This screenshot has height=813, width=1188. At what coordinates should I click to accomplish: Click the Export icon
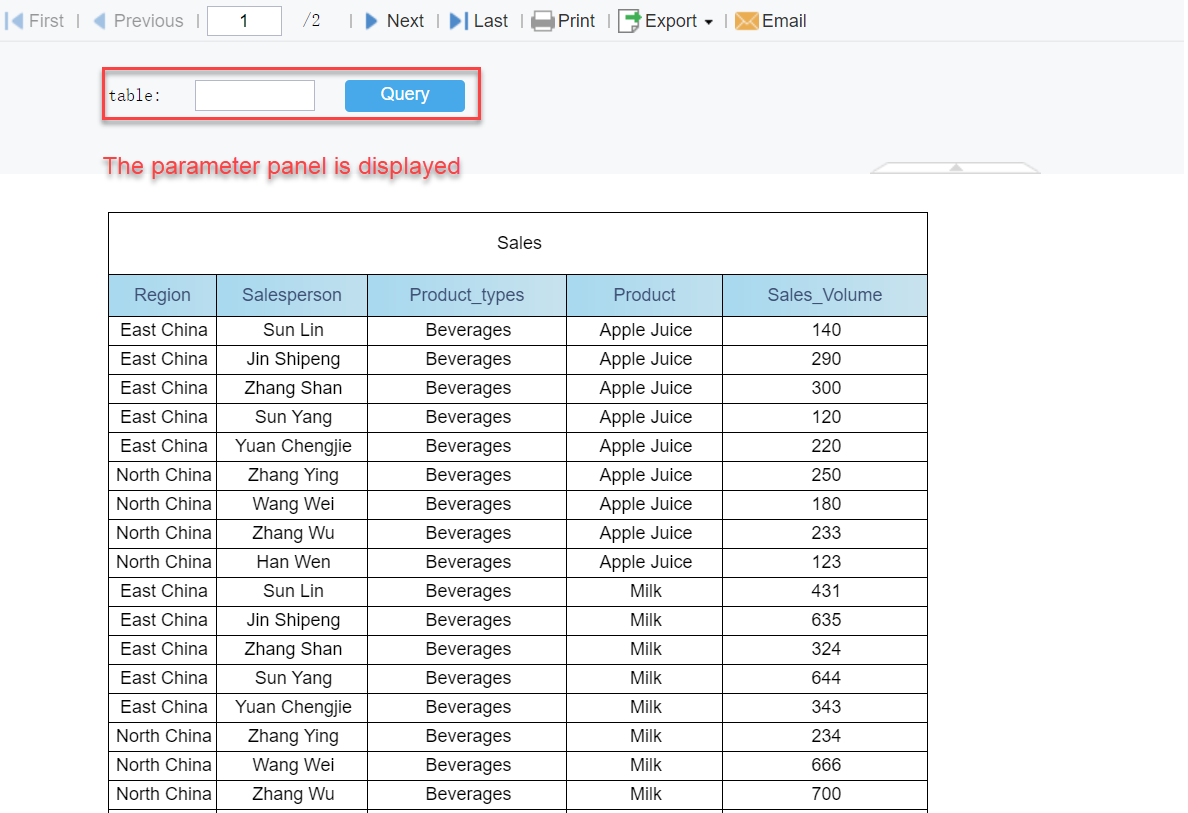[631, 20]
